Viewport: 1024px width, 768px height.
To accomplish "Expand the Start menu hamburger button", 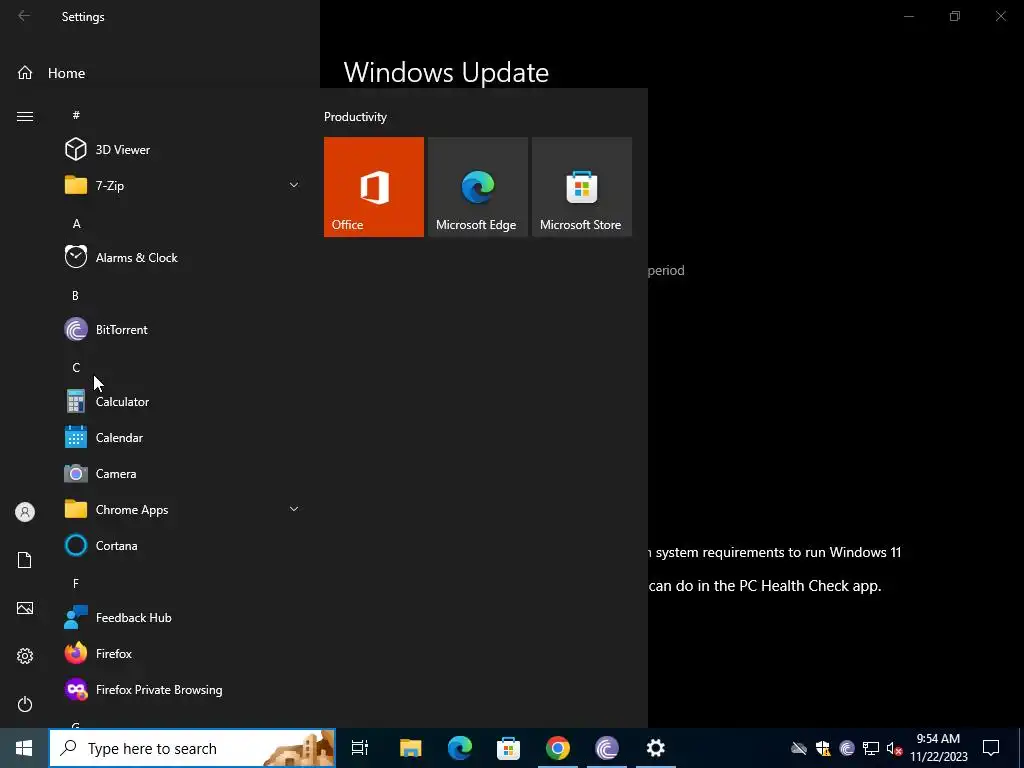I will [25, 116].
